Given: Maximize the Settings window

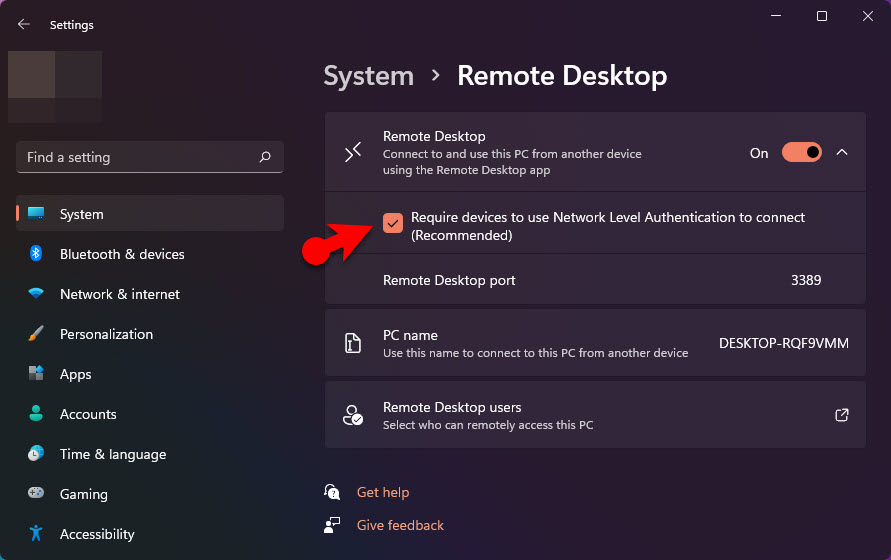Looking at the screenshot, I should click(x=822, y=16).
